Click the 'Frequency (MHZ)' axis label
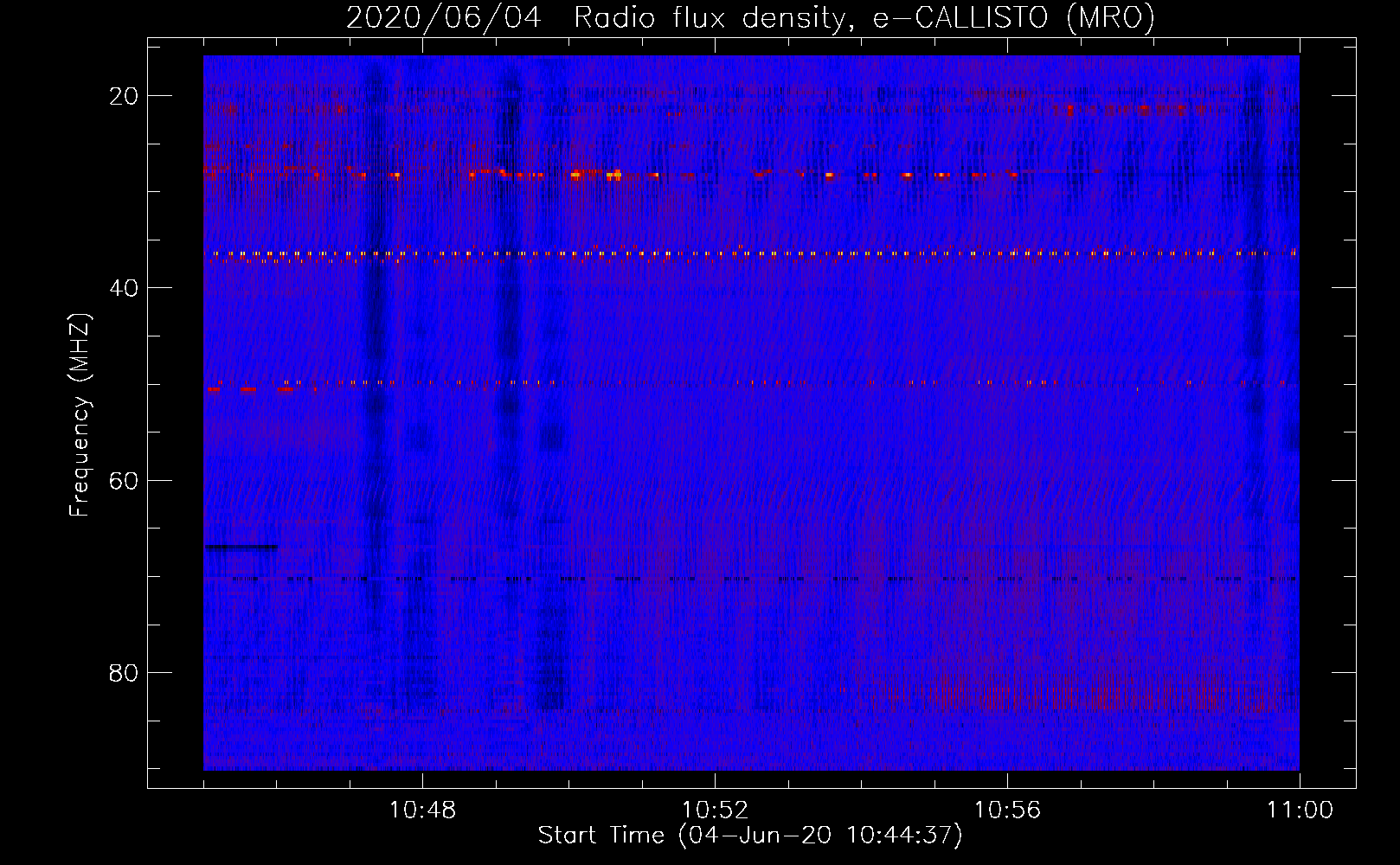The image size is (1400, 865). click(x=80, y=415)
